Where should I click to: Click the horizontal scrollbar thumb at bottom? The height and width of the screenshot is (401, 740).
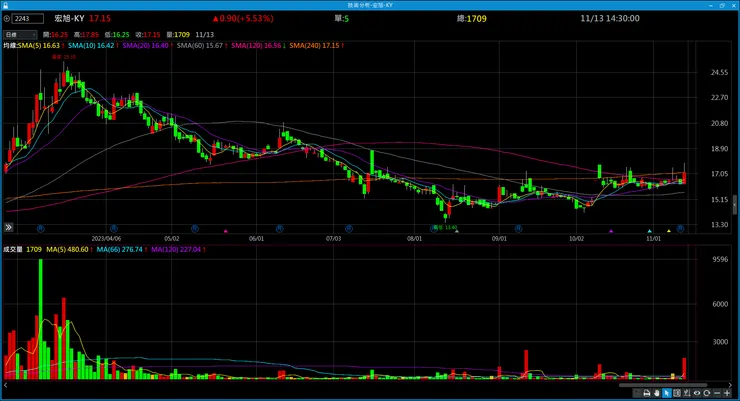click(663, 385)
